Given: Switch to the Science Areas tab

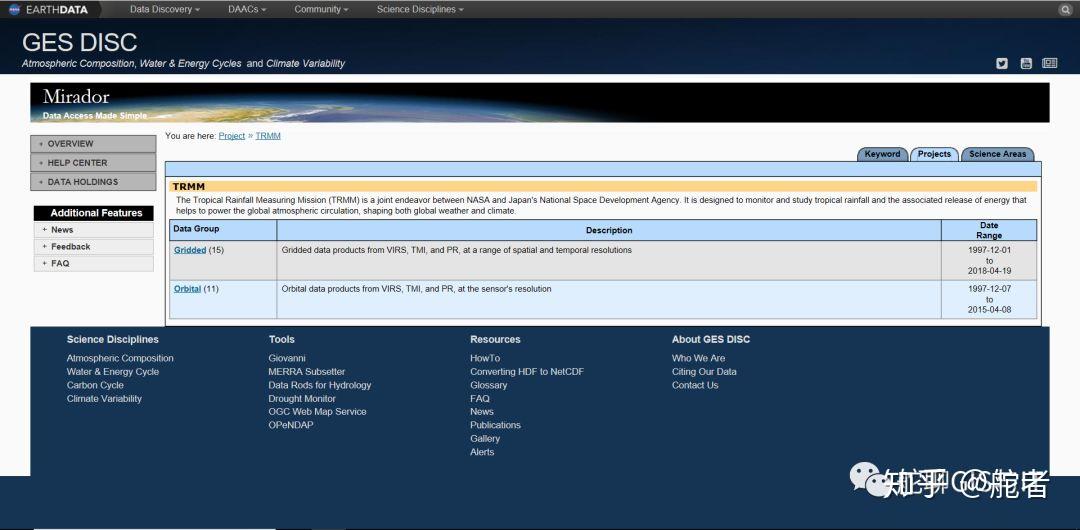Looking at the screenshot, I should 997,154.
